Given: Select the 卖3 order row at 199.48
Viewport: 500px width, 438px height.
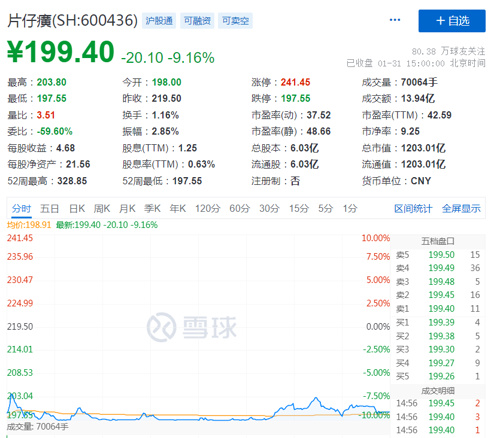Looking at the screenshot, I should click(438, 282).
